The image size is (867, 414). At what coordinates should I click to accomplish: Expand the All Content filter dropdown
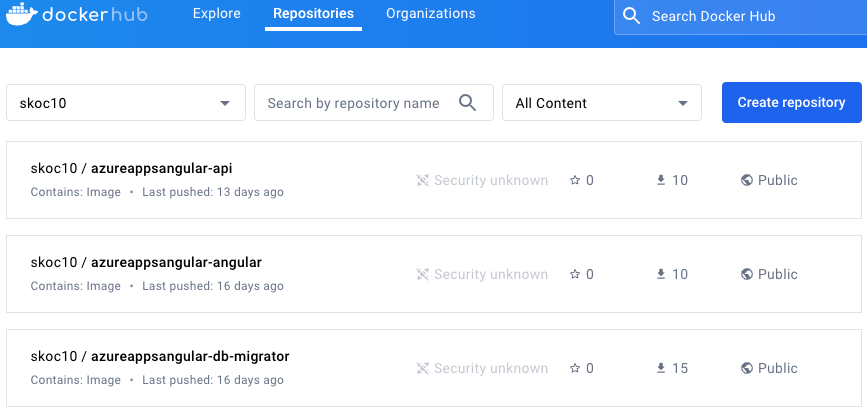pos(601,103)
